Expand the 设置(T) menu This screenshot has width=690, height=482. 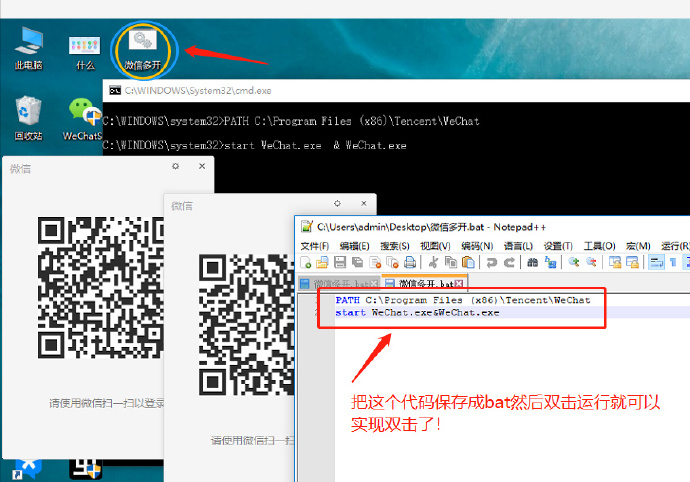click(x=558, y=246)
